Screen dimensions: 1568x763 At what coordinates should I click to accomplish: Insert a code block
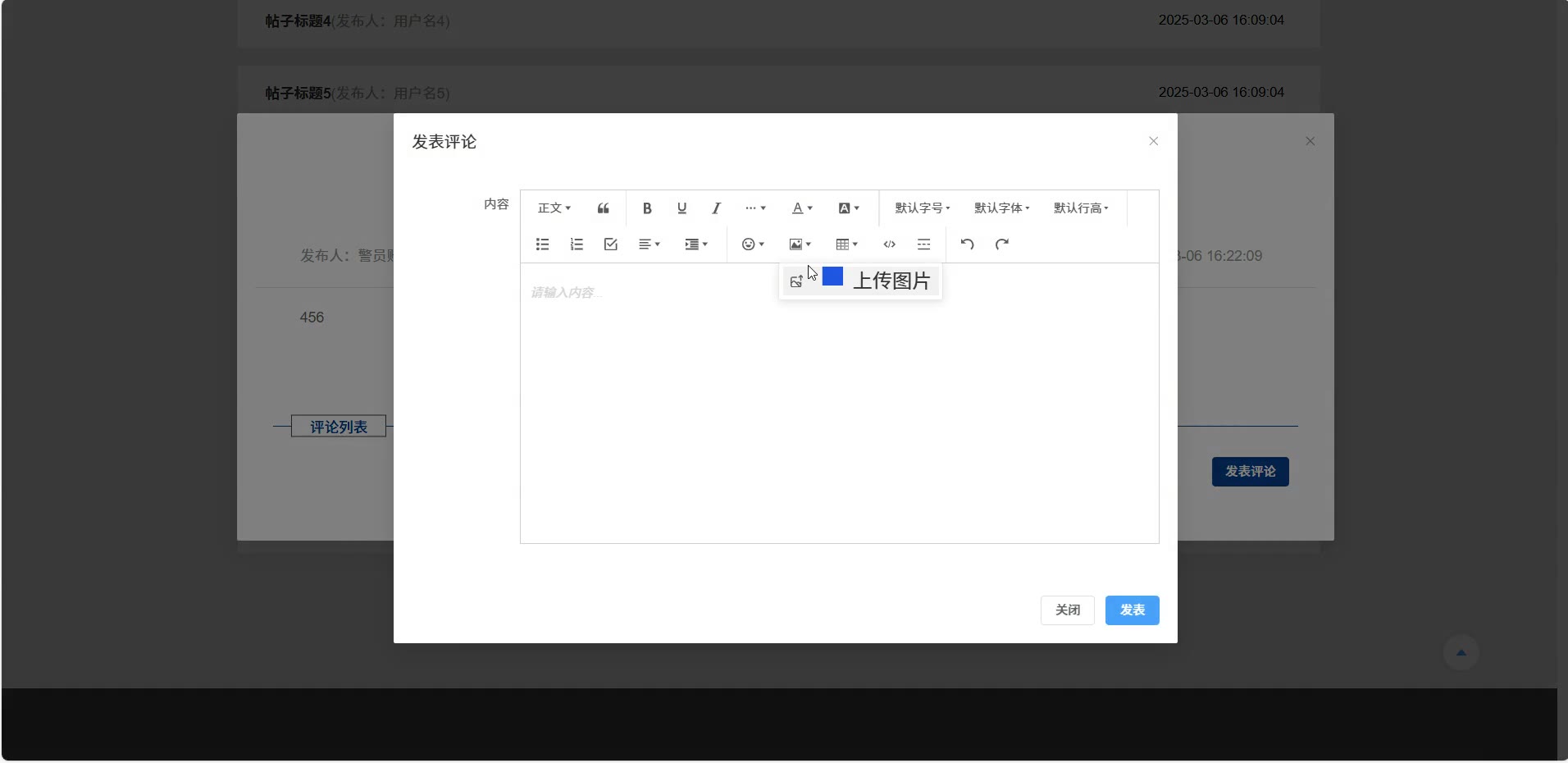point(889,244)
